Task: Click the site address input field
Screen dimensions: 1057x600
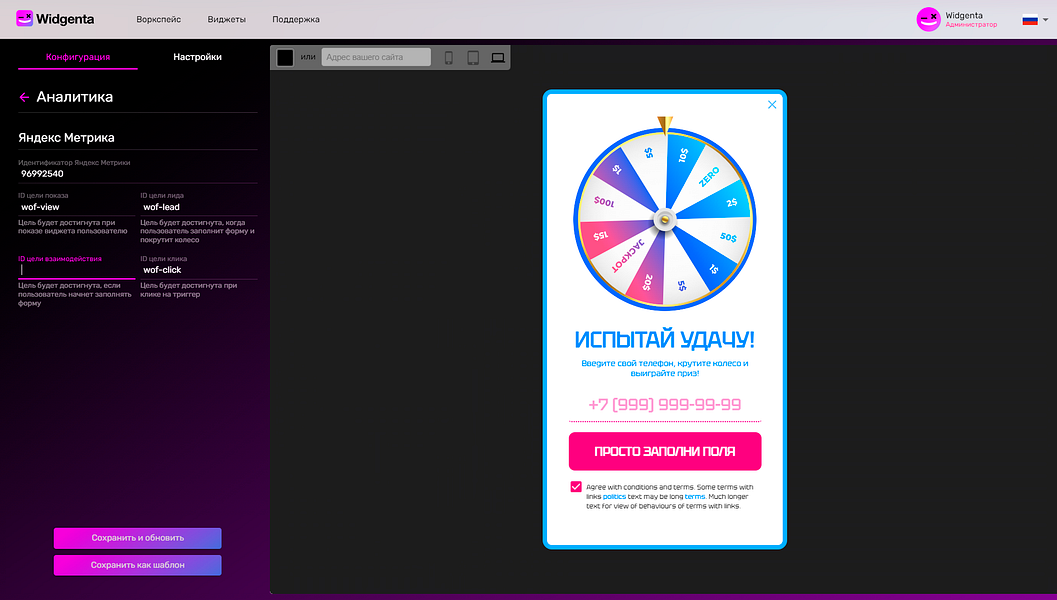Action: 375,57
